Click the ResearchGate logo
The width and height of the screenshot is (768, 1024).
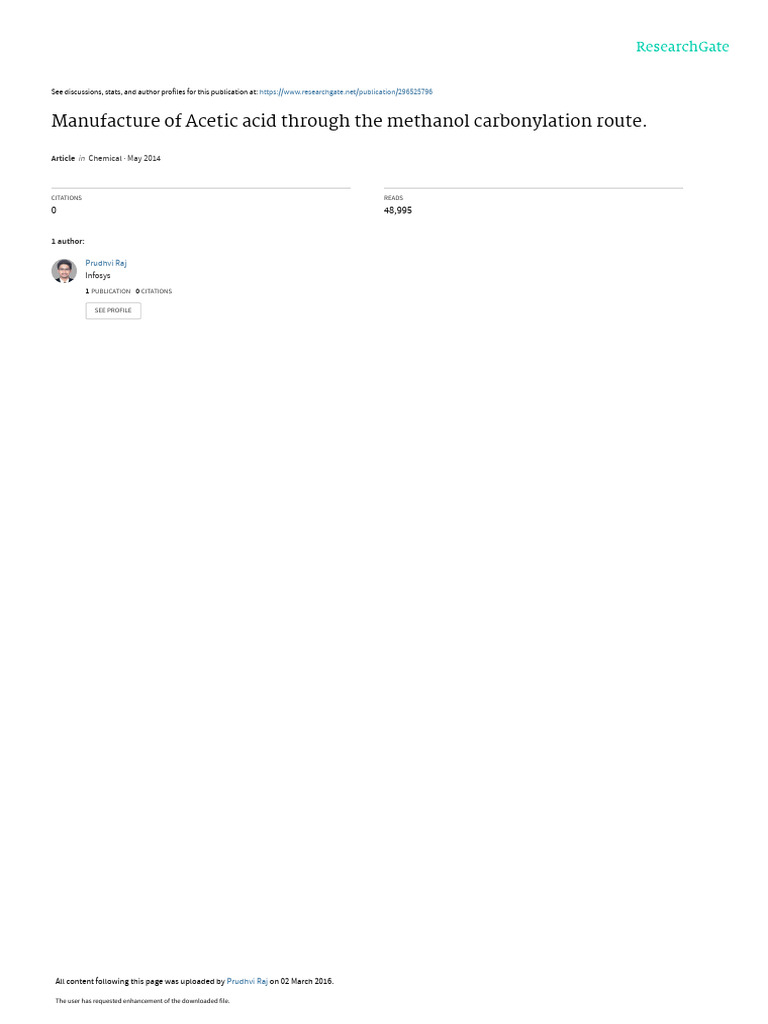pyautogui.click(x=682, y=46)
